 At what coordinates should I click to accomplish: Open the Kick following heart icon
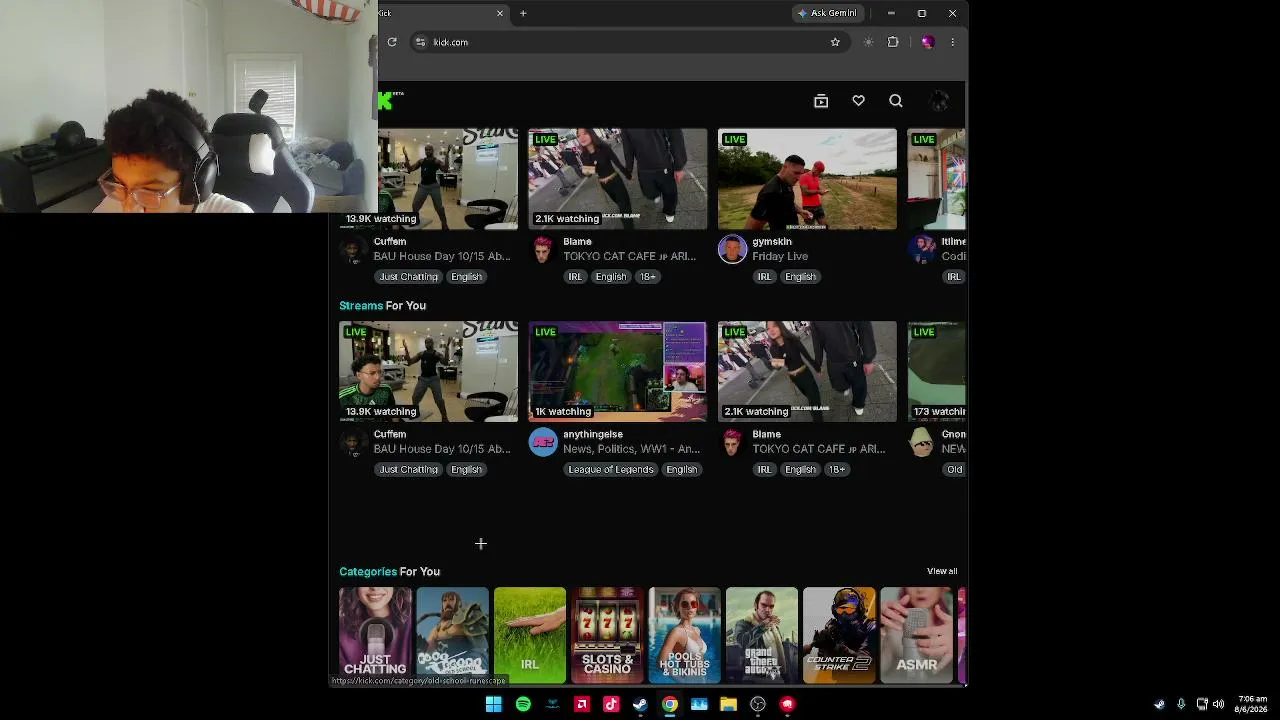point(858,101)
